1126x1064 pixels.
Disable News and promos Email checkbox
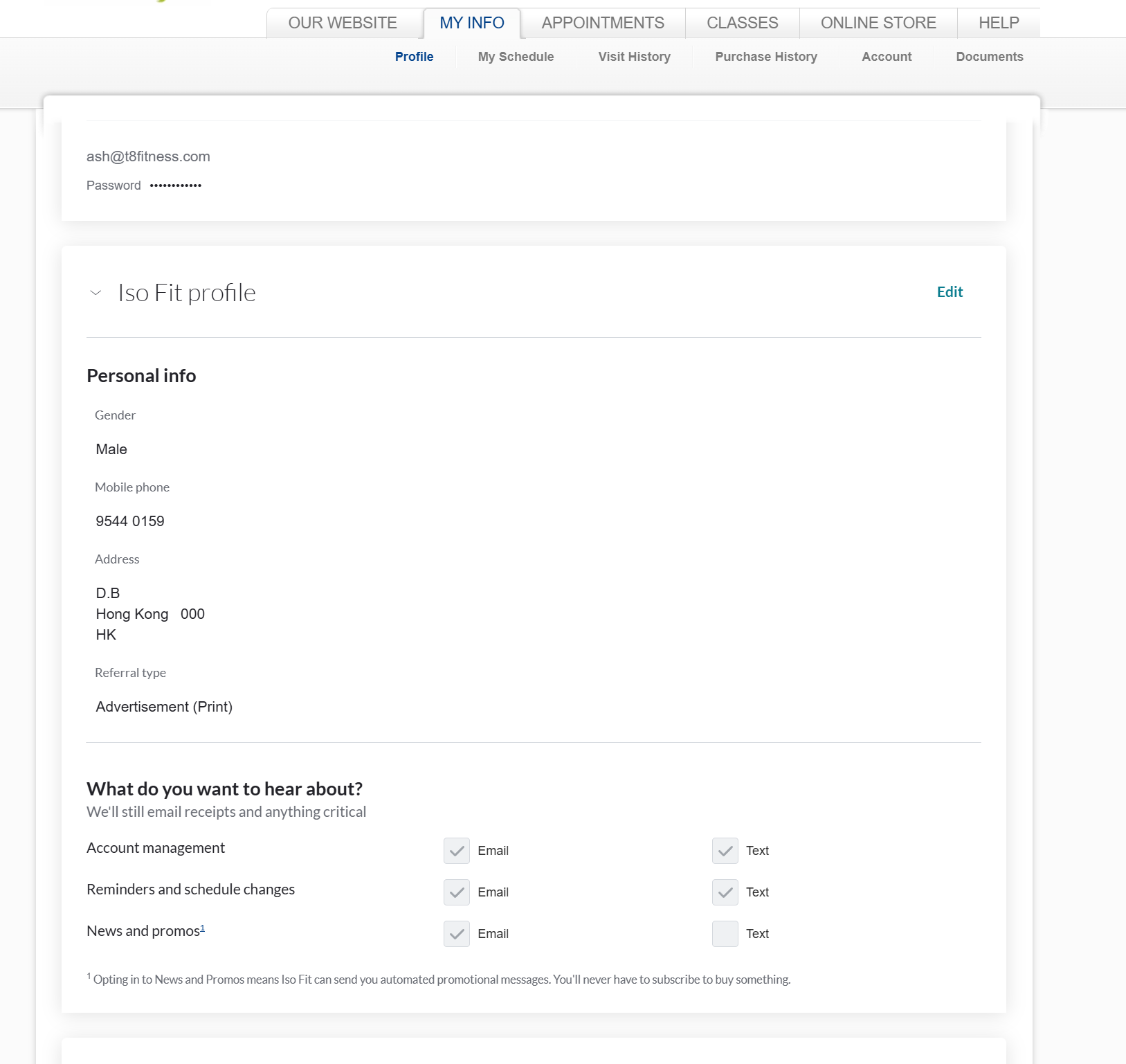457,934
